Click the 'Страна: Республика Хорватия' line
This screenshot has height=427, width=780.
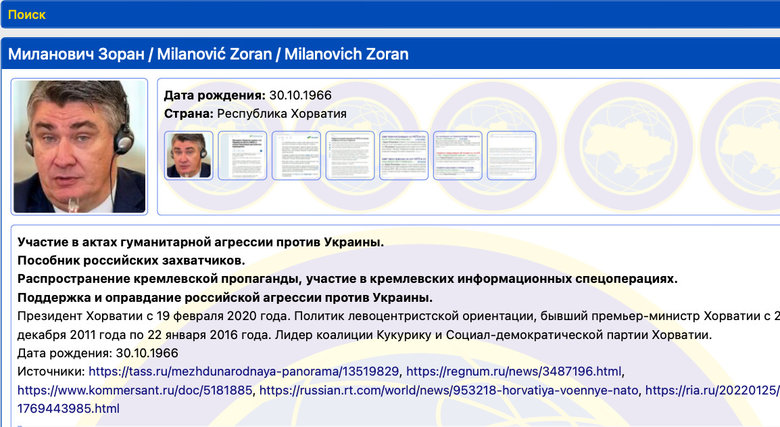[x=255, y=113]
